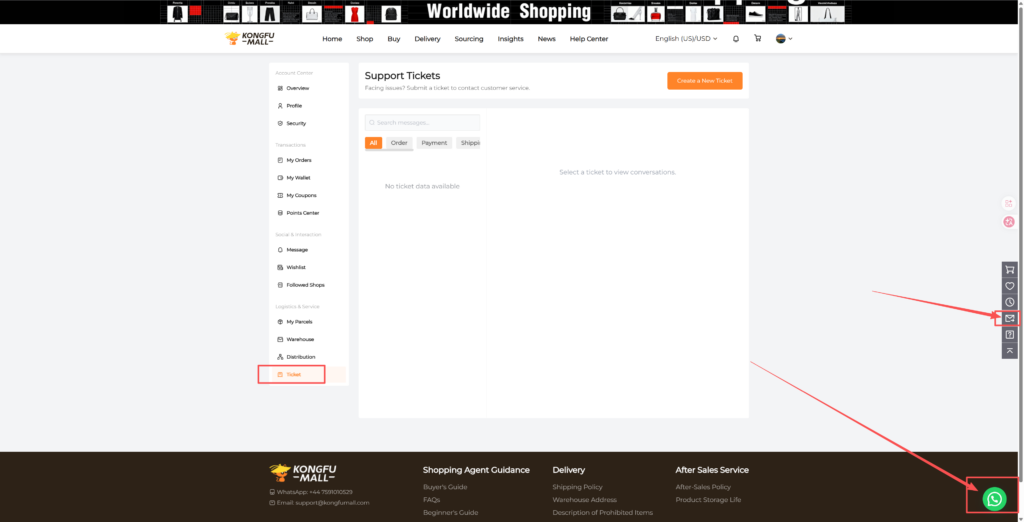Open the floating clock history icon
Image resolution: width=1024 pixels, height=522 pixels.
tap(1010, 302)
